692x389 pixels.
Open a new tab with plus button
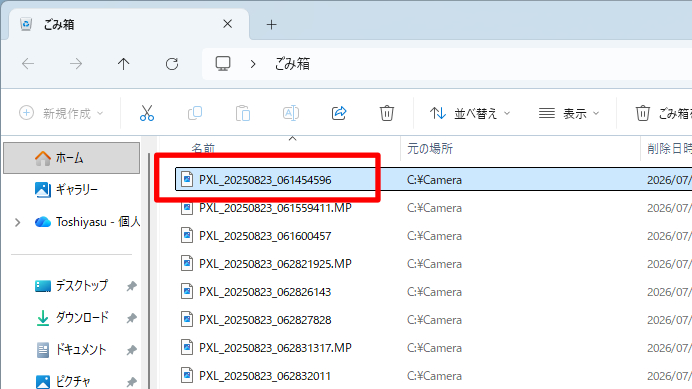click(x=271, y=25)
